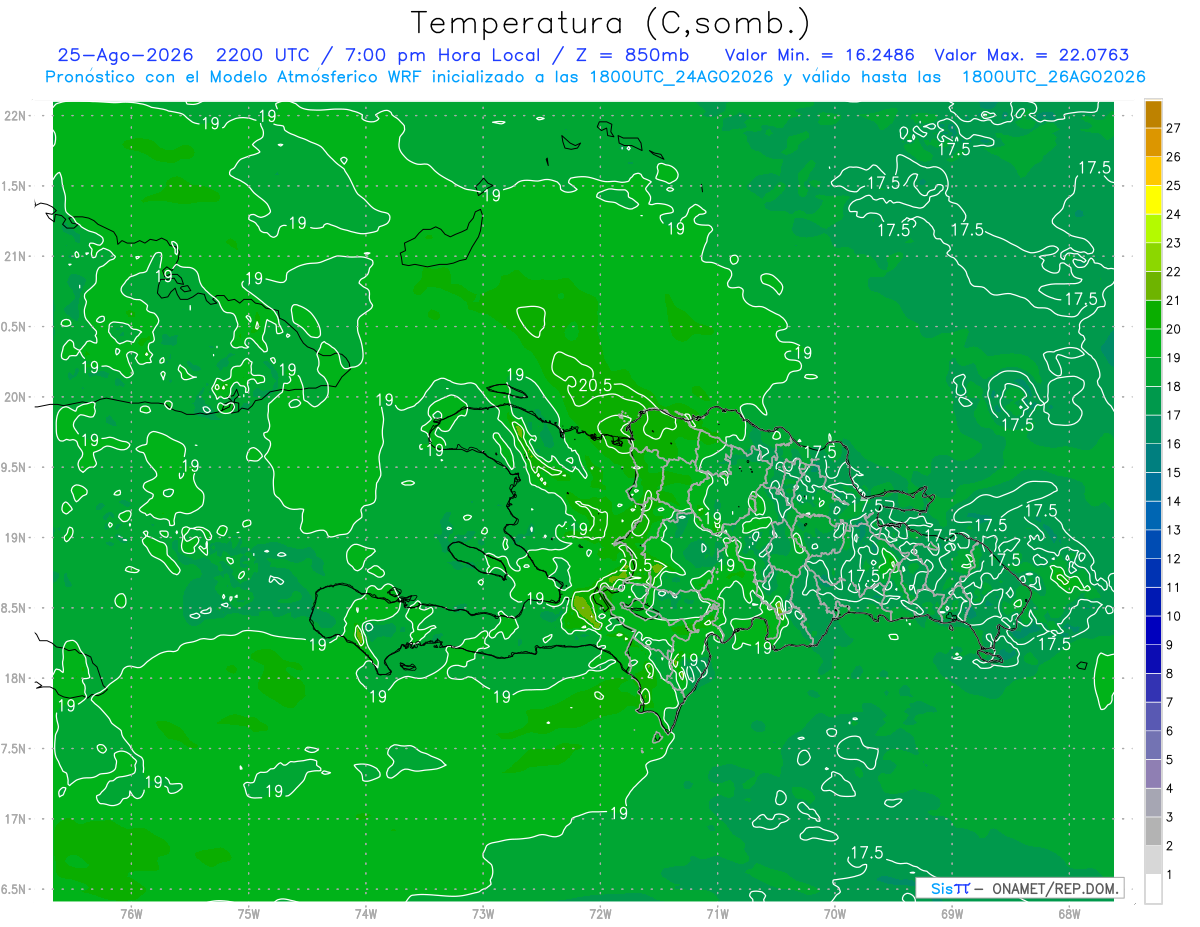Select the '1800UTC_26AGO2026' valid-until time text
Screen dimensions: 1200x927
click(1053, 77)
